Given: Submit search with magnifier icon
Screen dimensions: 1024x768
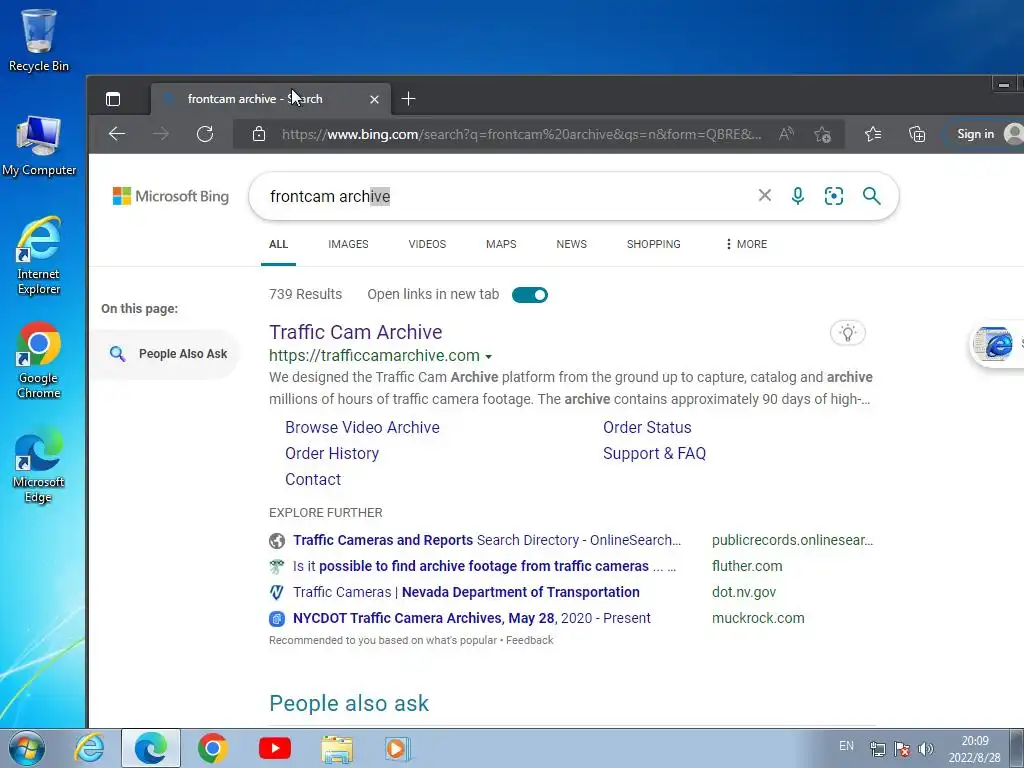Looking at the screenshot, I should point(871,195).
